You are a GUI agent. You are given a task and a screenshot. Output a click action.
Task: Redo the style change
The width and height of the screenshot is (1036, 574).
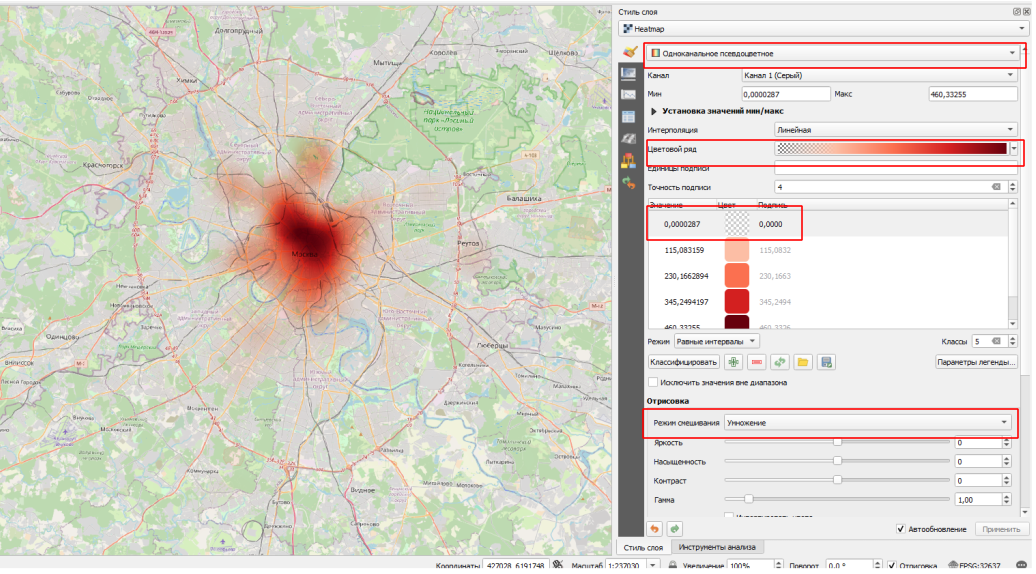675,529
